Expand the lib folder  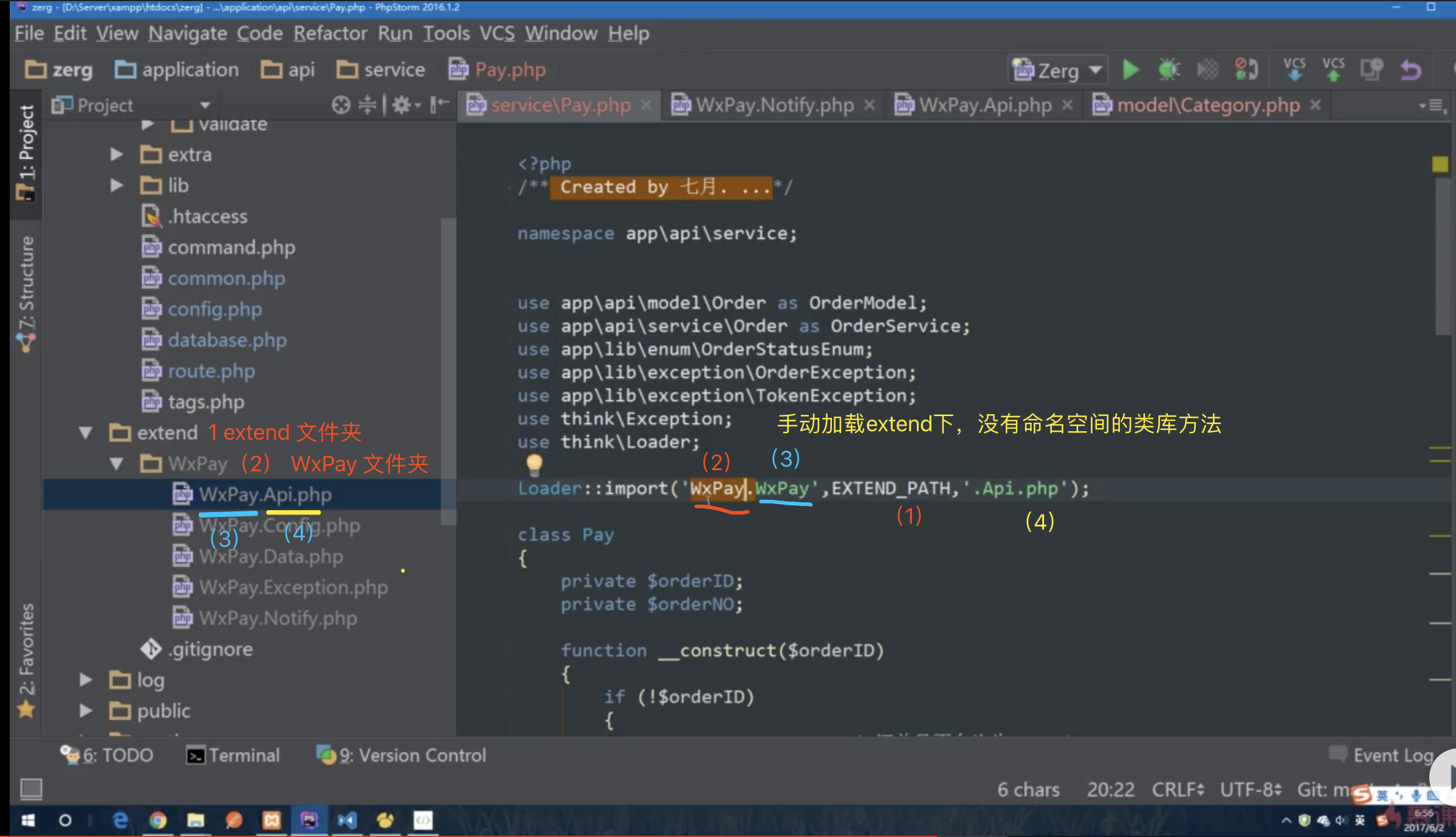pyautogui.click(x=116, y=185)
